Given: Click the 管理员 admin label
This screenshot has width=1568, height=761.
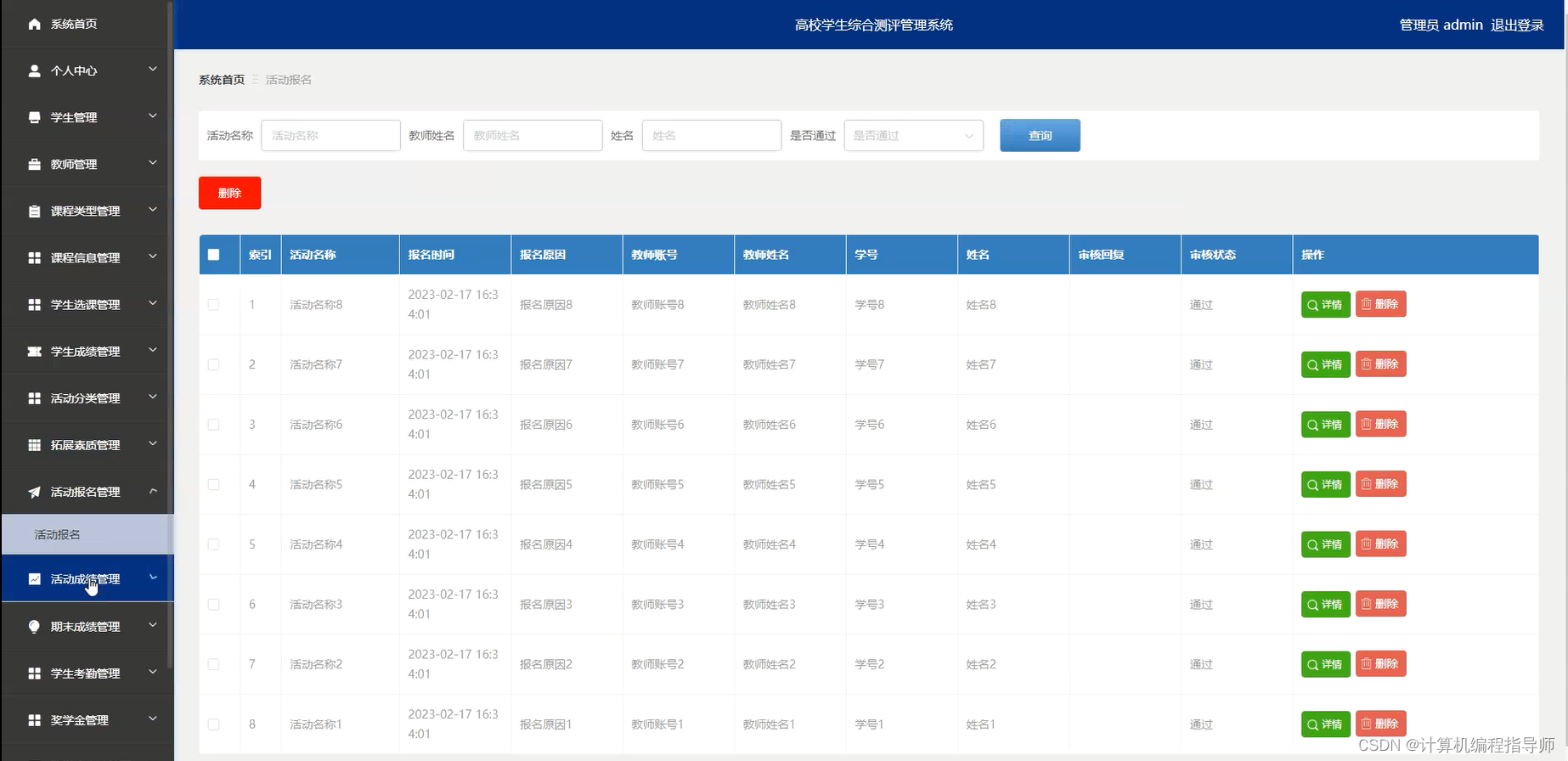Looking at the screenshot, I should pos(1441,25).
